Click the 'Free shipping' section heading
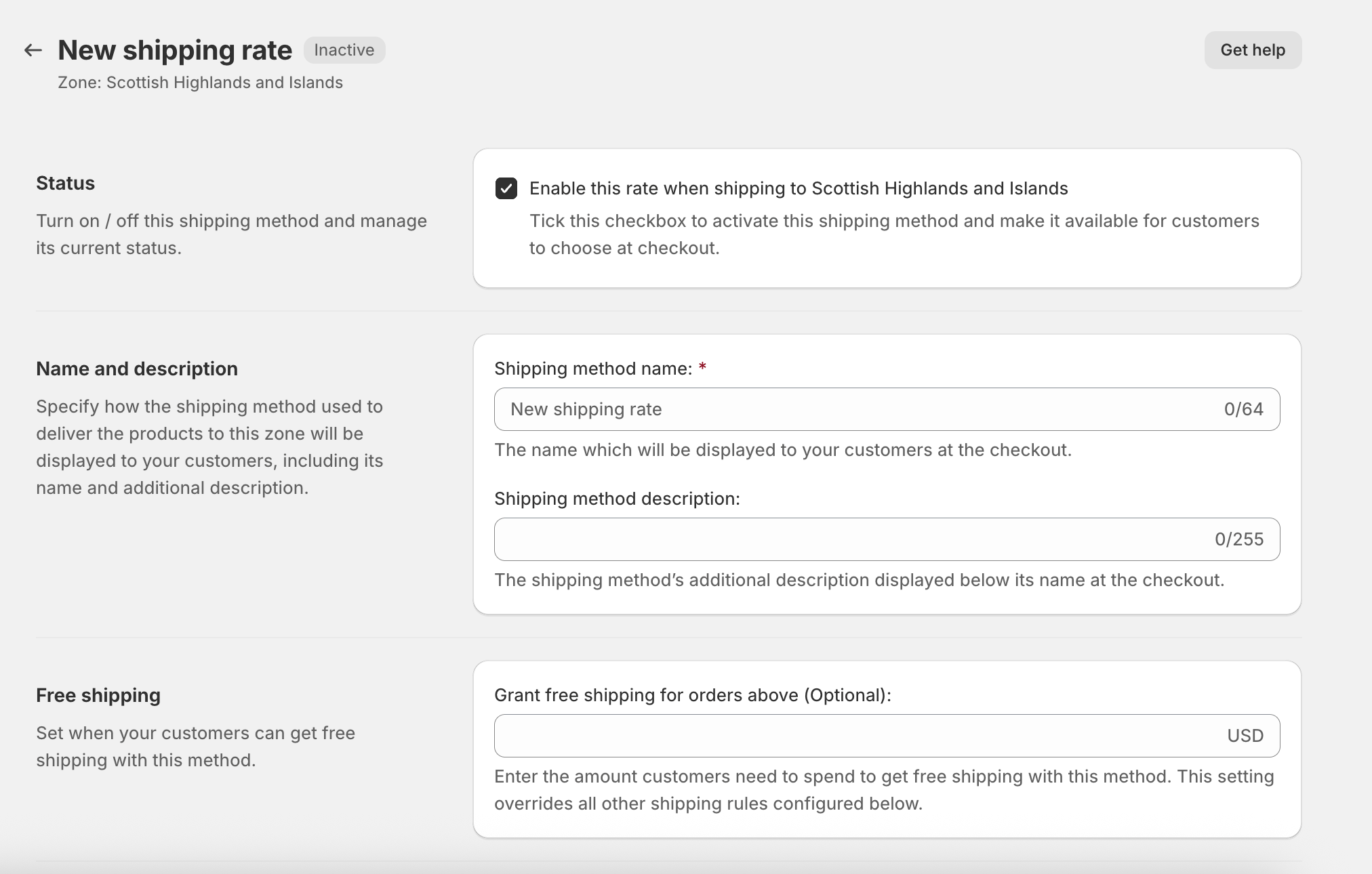The image size is (1372, 874). 98,695
